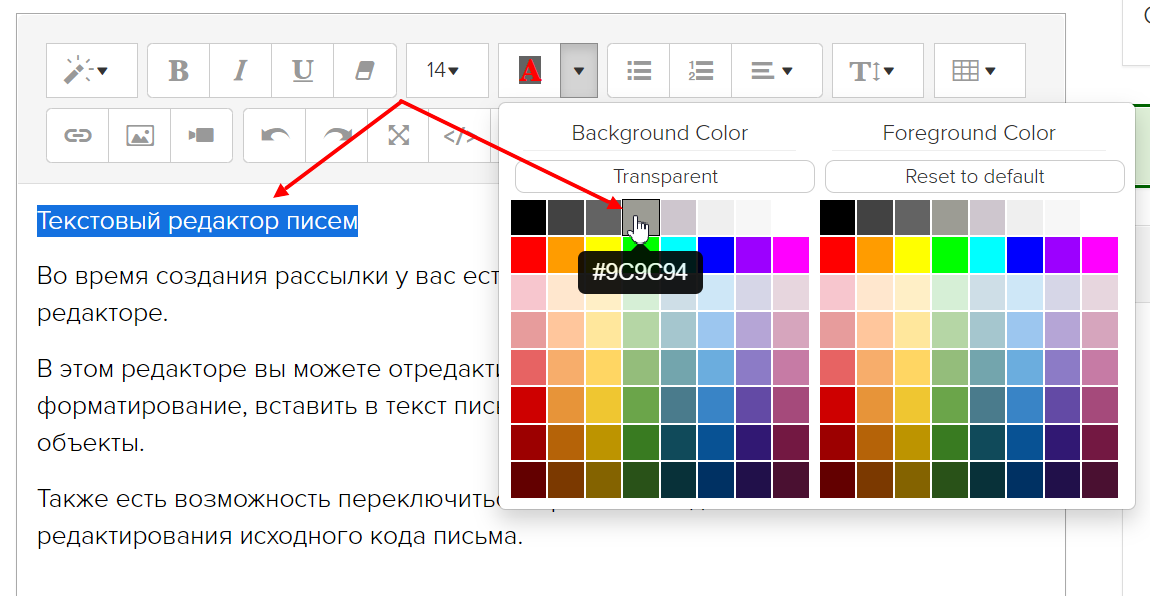Toggle italic text formatting
Image resolution: width=1150 pixels, height=596 pixels.
[240, 71]
